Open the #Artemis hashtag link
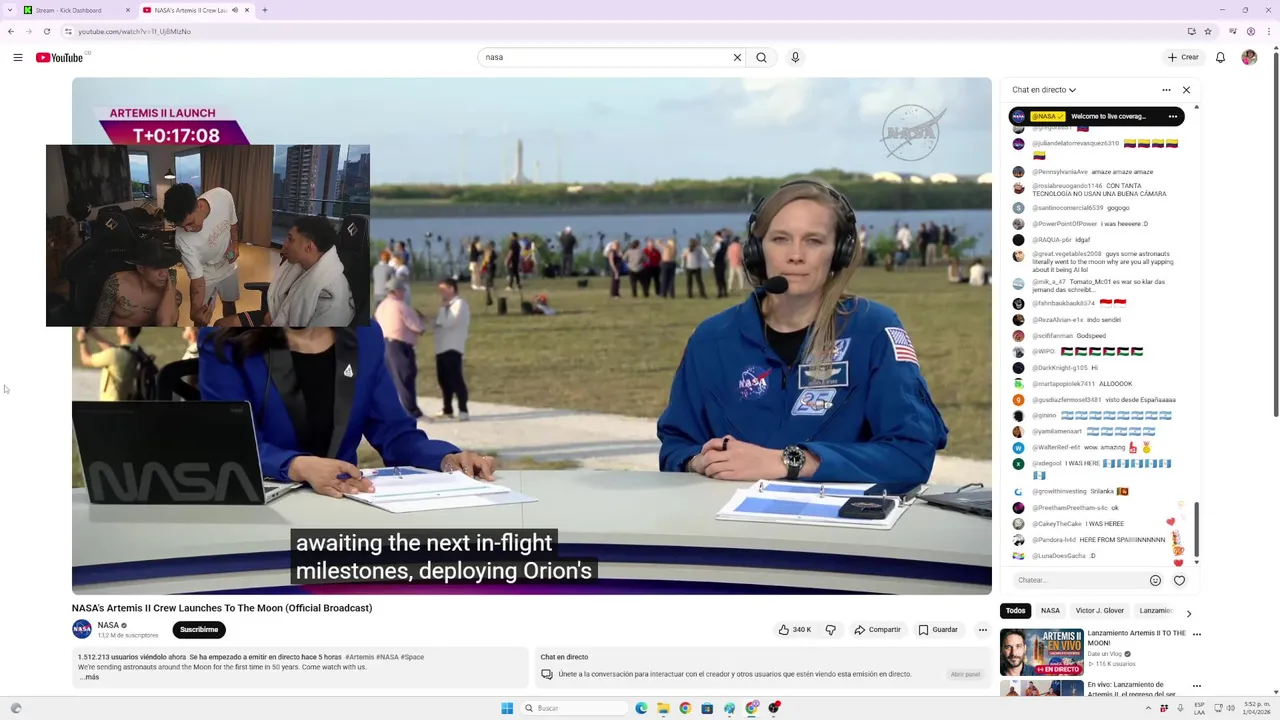1280x720 pixels. tap(359, 657)
